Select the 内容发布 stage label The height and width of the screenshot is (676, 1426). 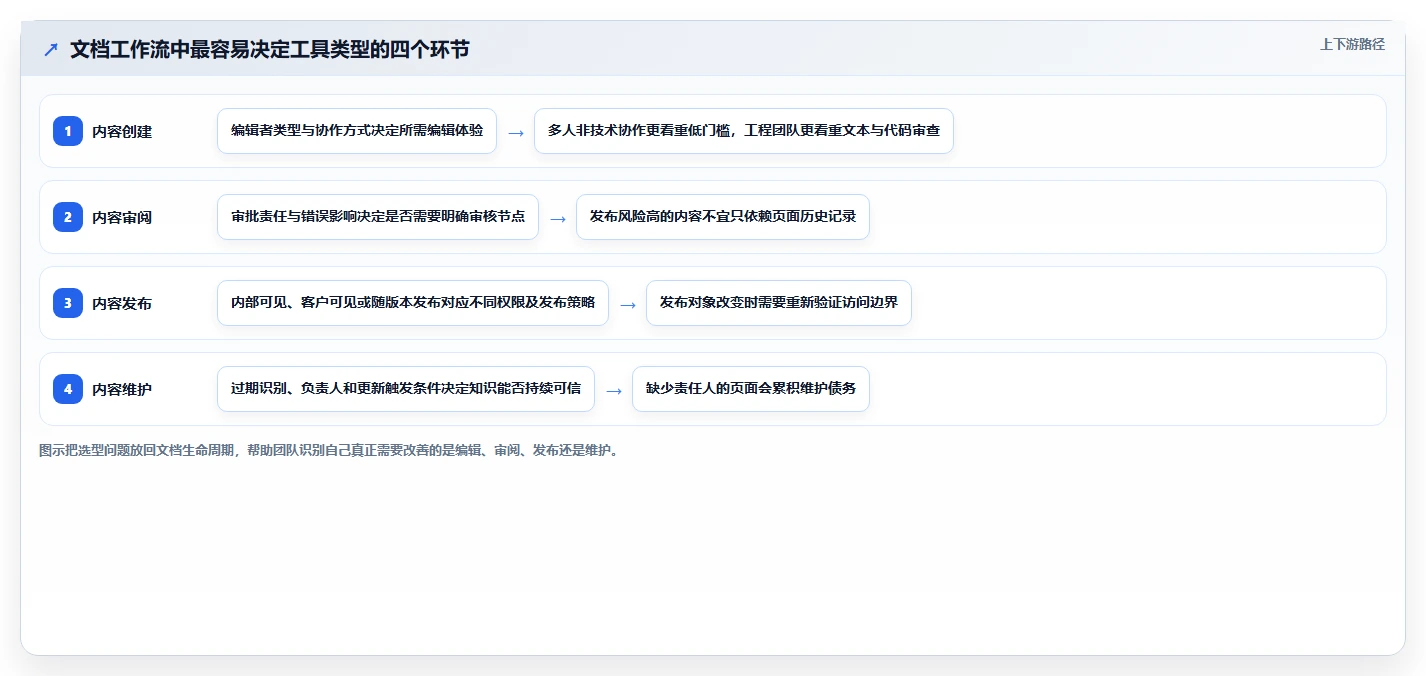click(122, 303)
